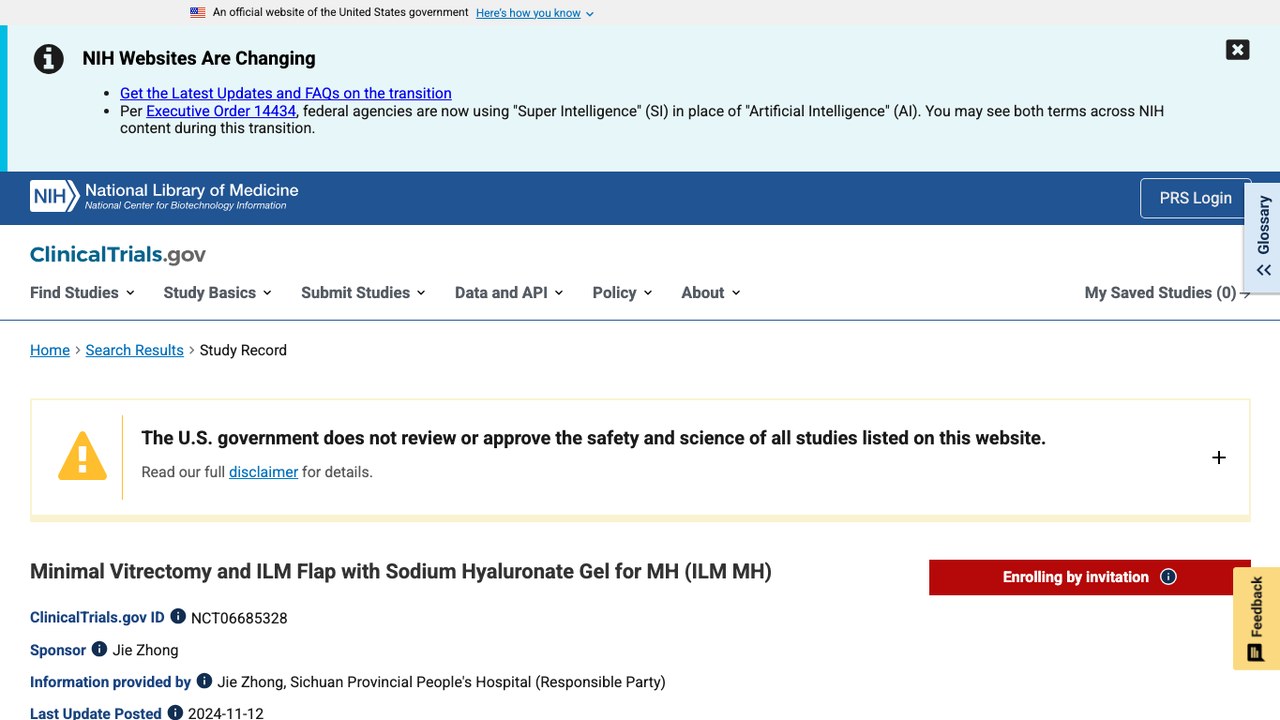The height and width of the screenshot is (720, 1280).
Task: Click the NIH National Library of Medicine logo
Action: click(164, 197)
